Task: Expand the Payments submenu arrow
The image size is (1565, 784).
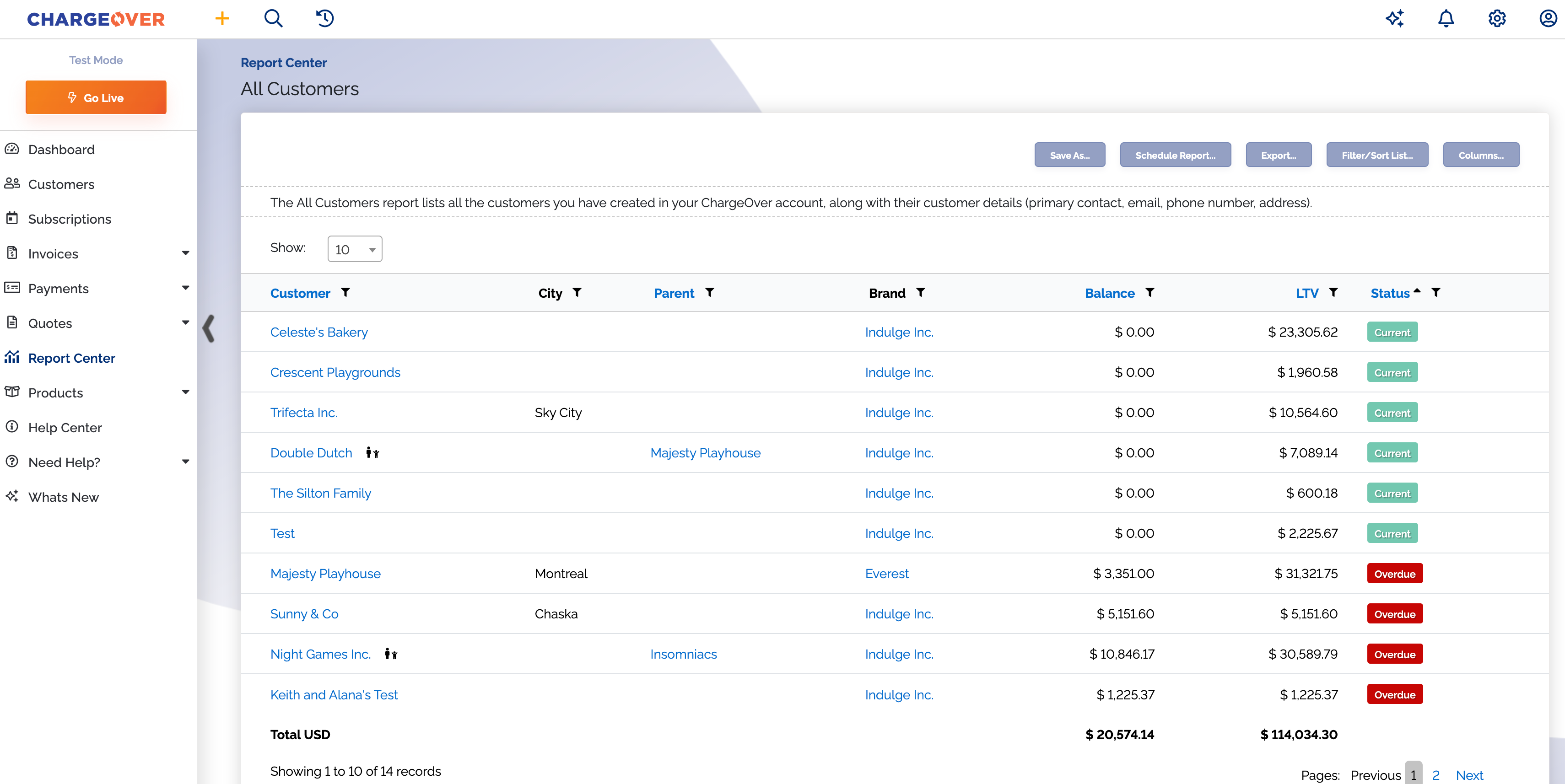Action: coord(186,288)
